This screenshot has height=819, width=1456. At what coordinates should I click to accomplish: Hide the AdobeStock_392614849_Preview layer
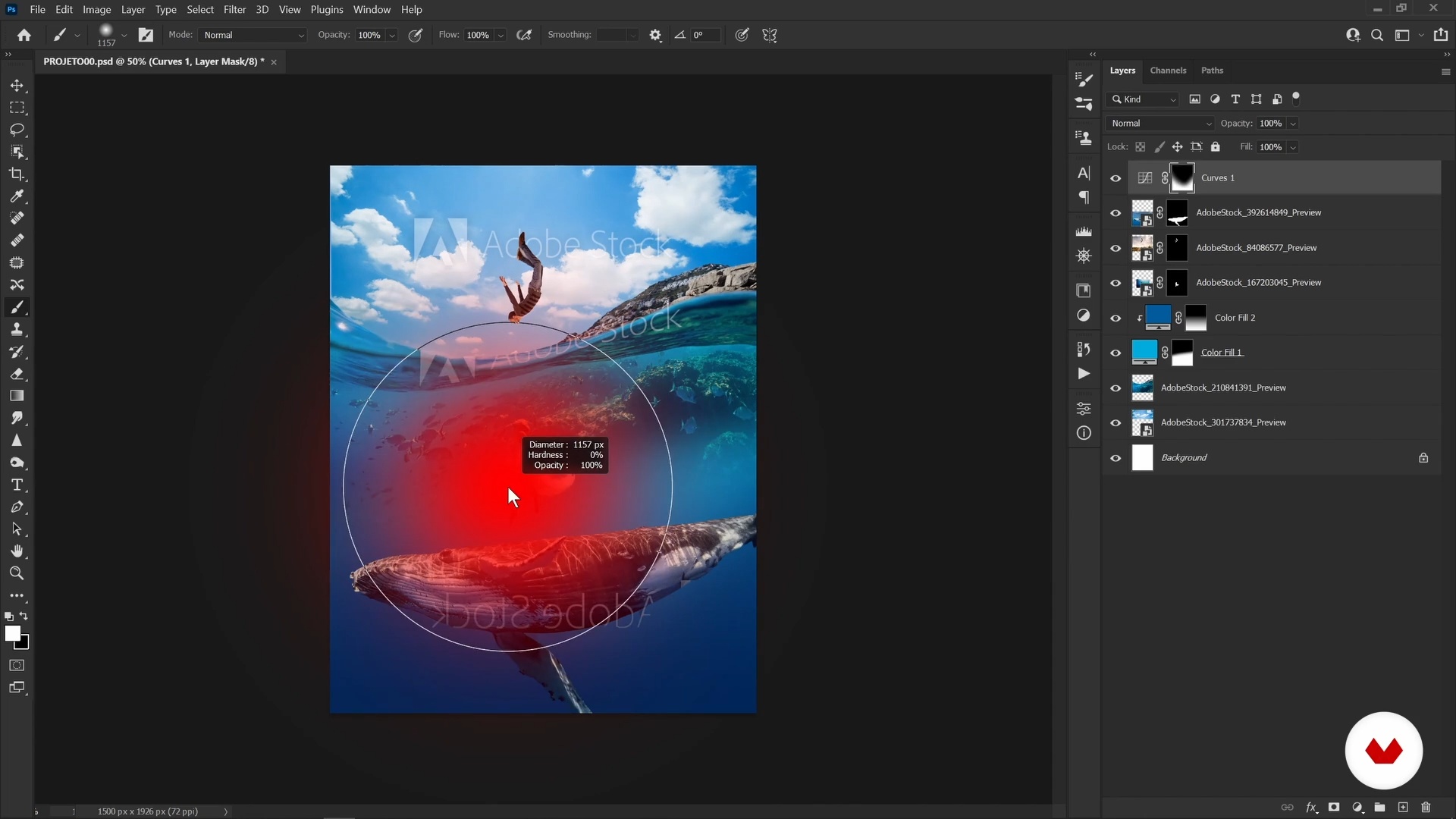pyautogui.click(x=1116, y=213)
